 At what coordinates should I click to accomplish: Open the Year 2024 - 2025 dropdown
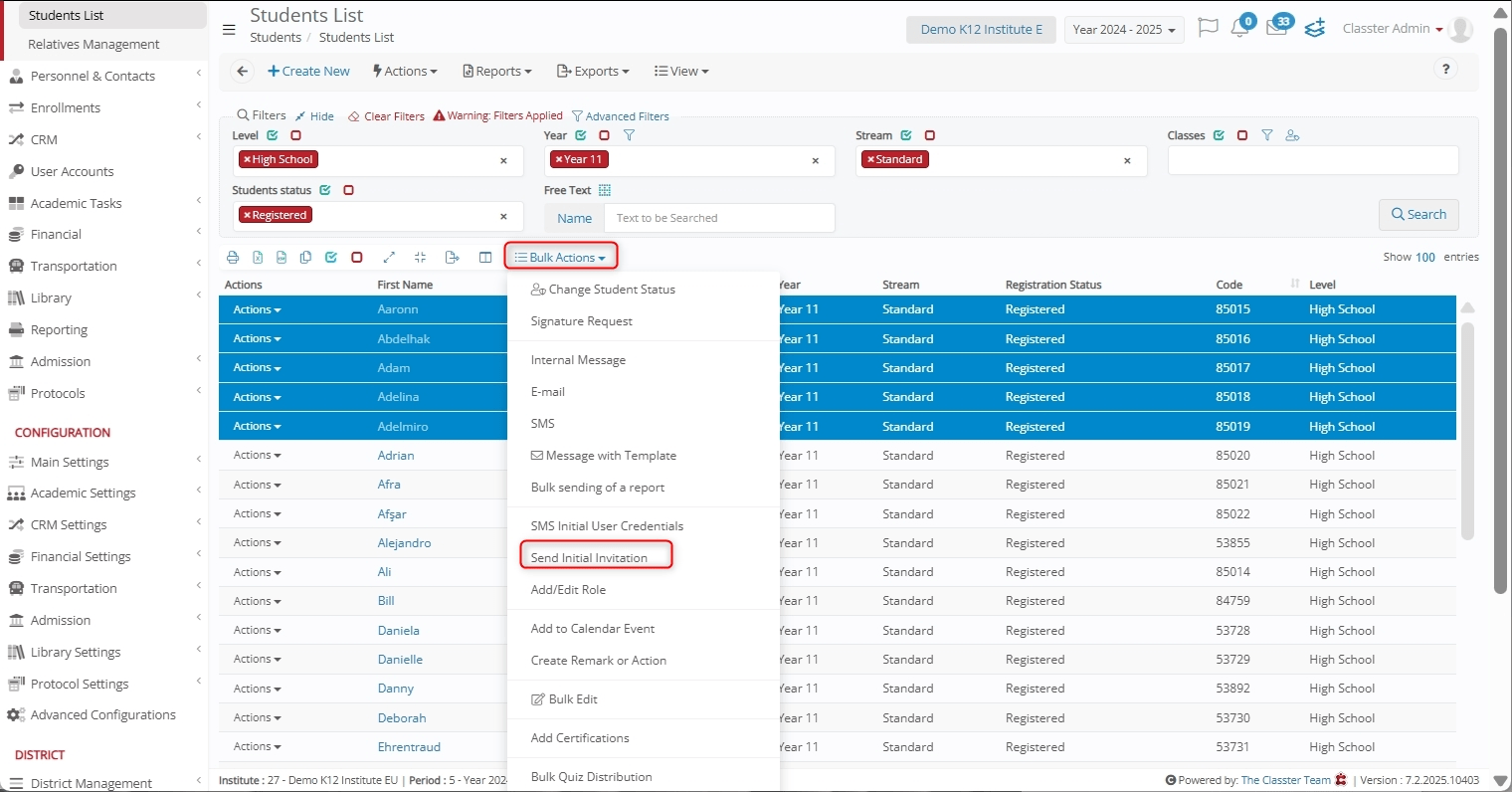point(1123,30)
